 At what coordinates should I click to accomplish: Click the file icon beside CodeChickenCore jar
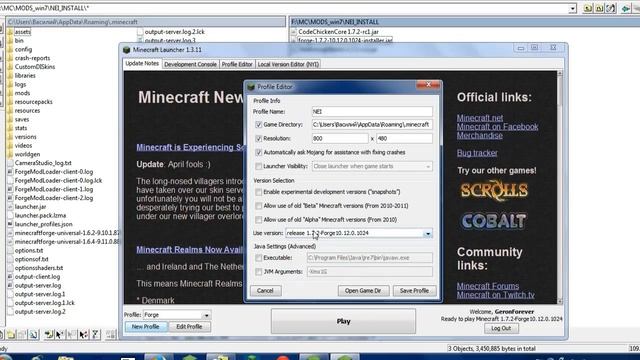pyautogui.click(x=293, y=31)
